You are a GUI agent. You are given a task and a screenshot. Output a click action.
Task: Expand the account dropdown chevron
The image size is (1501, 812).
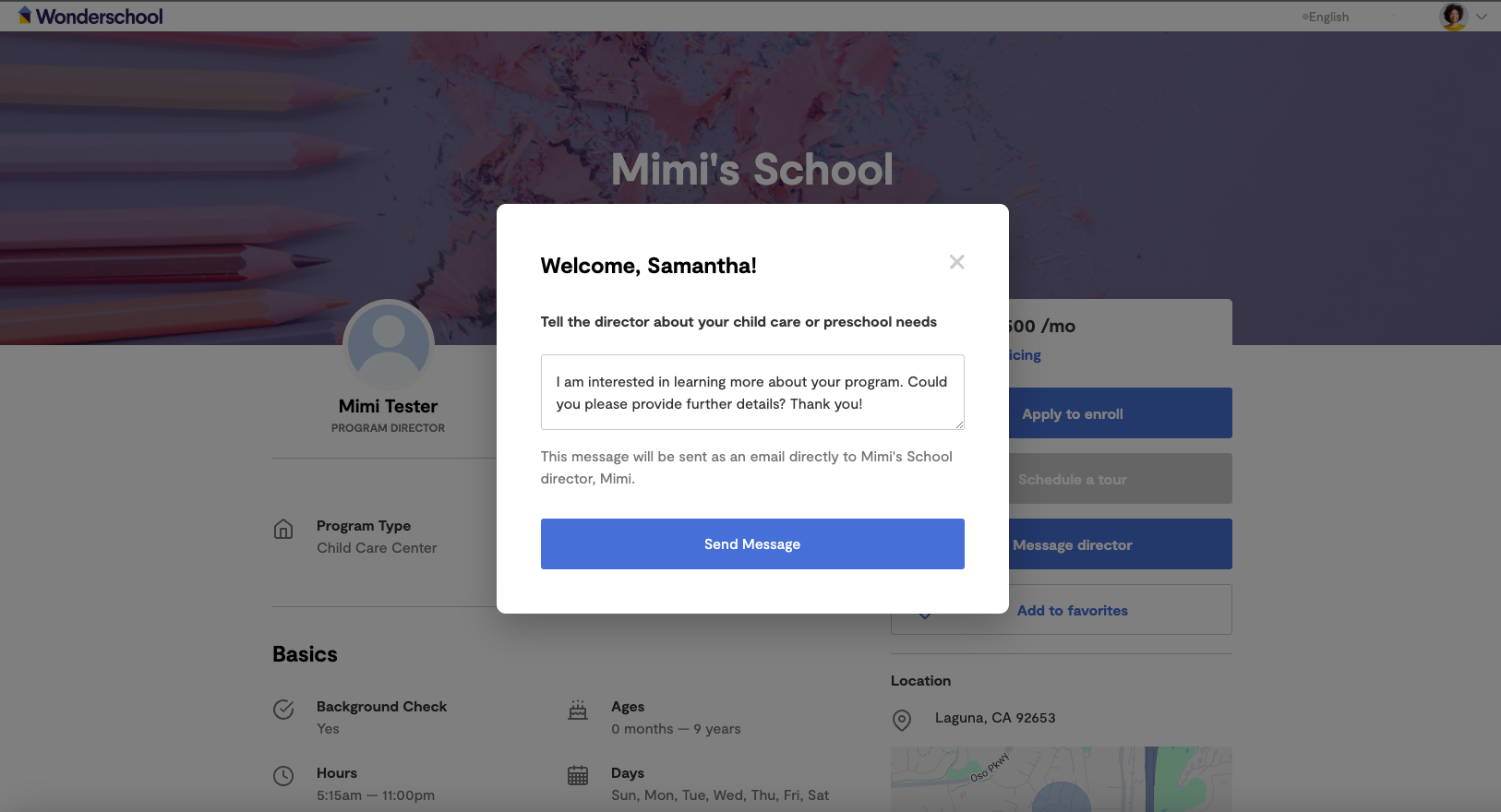point(1482,17)
